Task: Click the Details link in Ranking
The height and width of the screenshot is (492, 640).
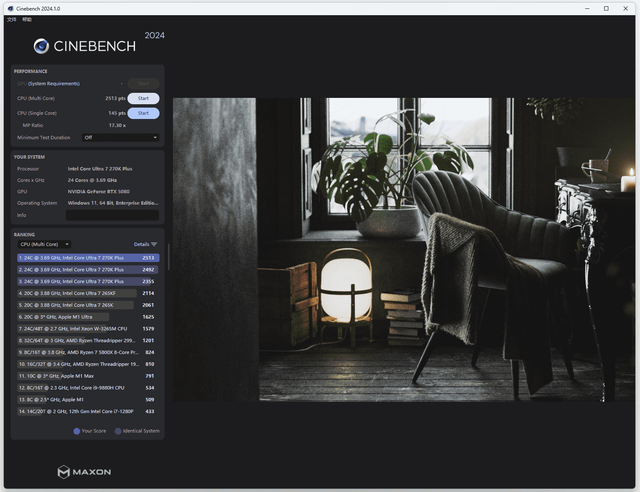Action: click(141, 244)
